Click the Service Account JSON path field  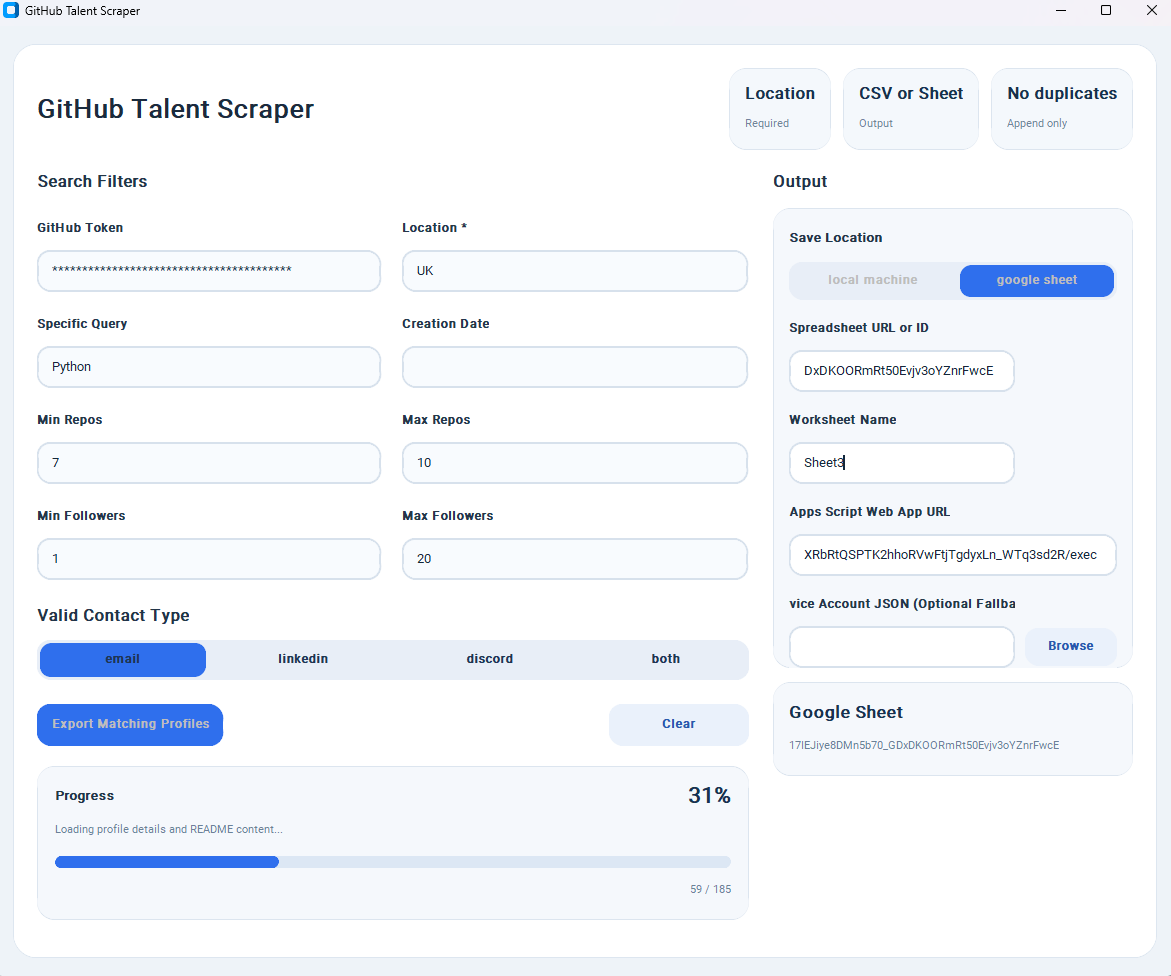coord(901,647)
